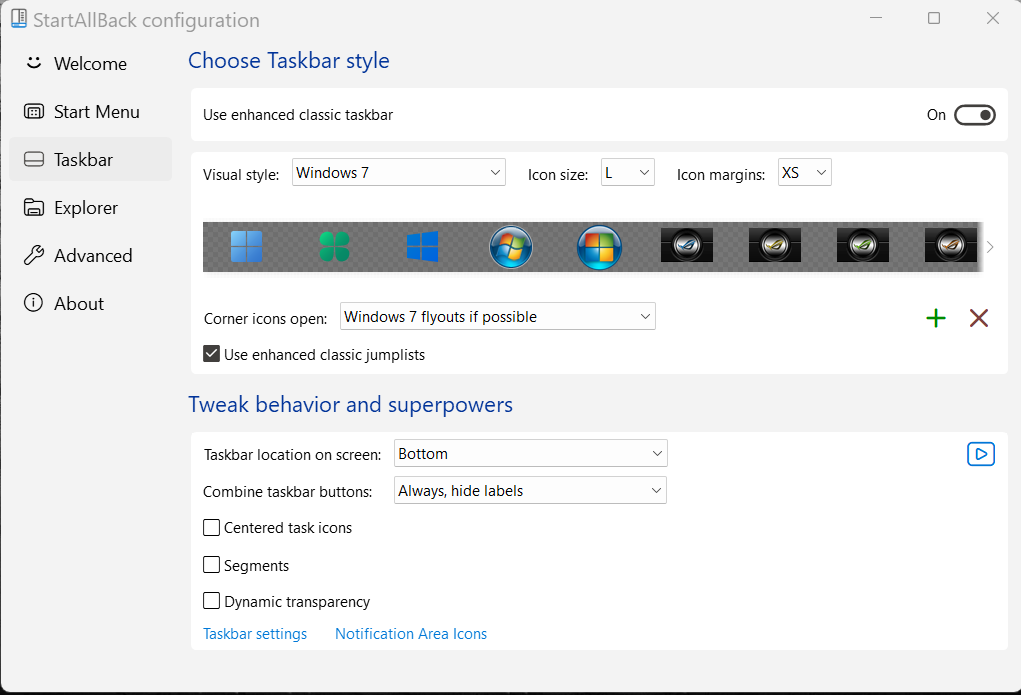Select the blue ROG eye start button
The width and height of the screenshot is (1021, 695).
click(x=687, y=246)
